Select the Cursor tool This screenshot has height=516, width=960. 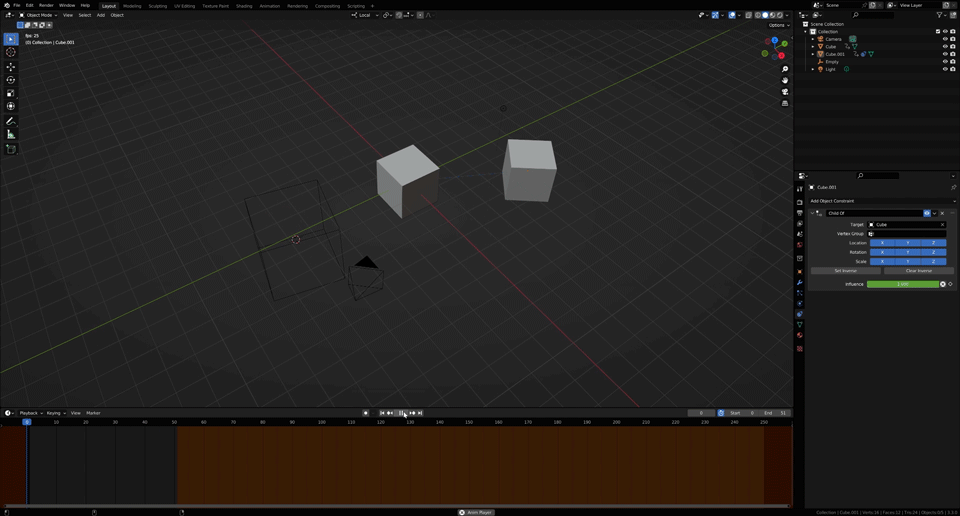point(10,53)
